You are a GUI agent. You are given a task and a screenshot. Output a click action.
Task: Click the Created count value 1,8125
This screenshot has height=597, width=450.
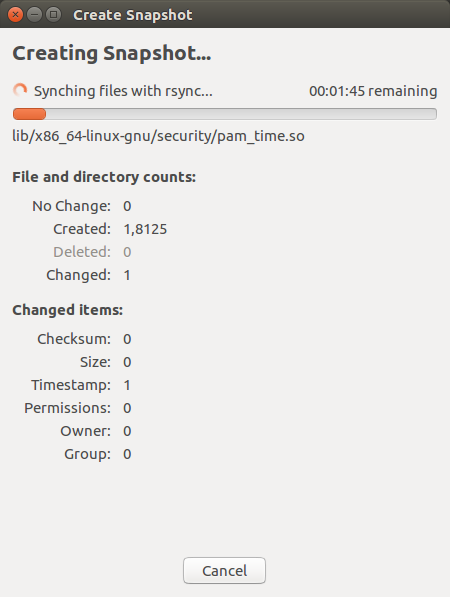145,229
